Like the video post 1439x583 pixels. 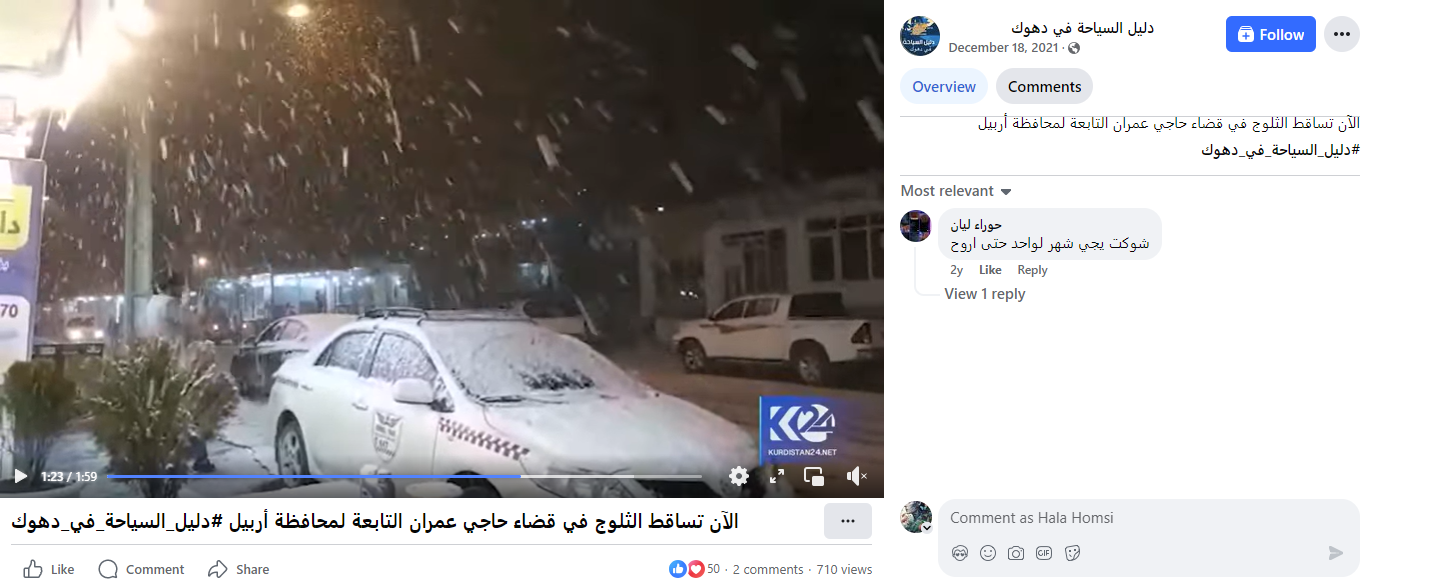click(49, 569)
